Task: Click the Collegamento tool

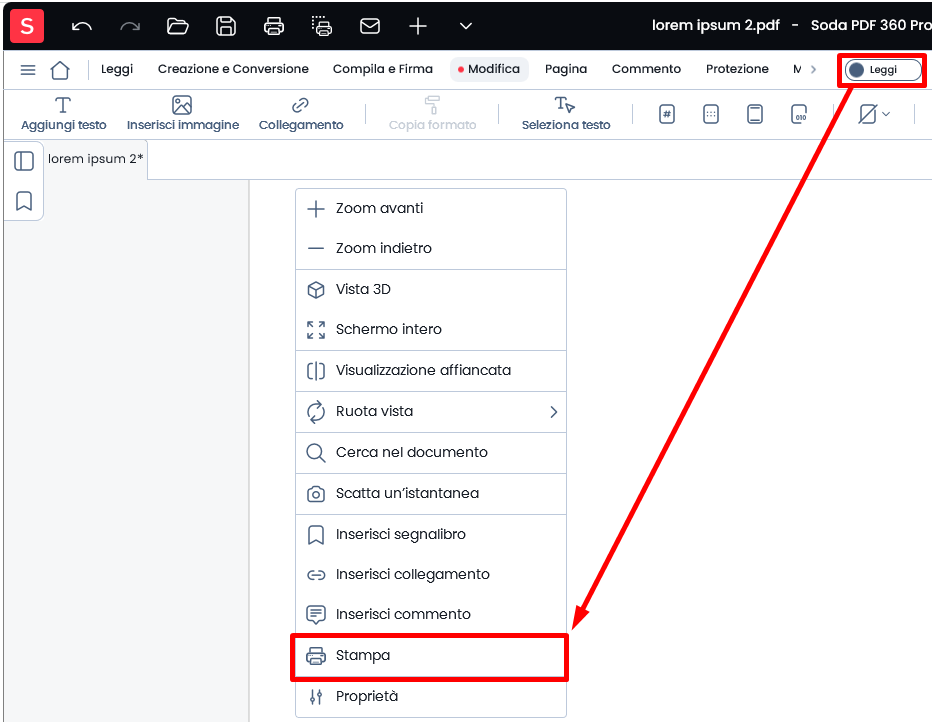Action: (x=301, y=113)
